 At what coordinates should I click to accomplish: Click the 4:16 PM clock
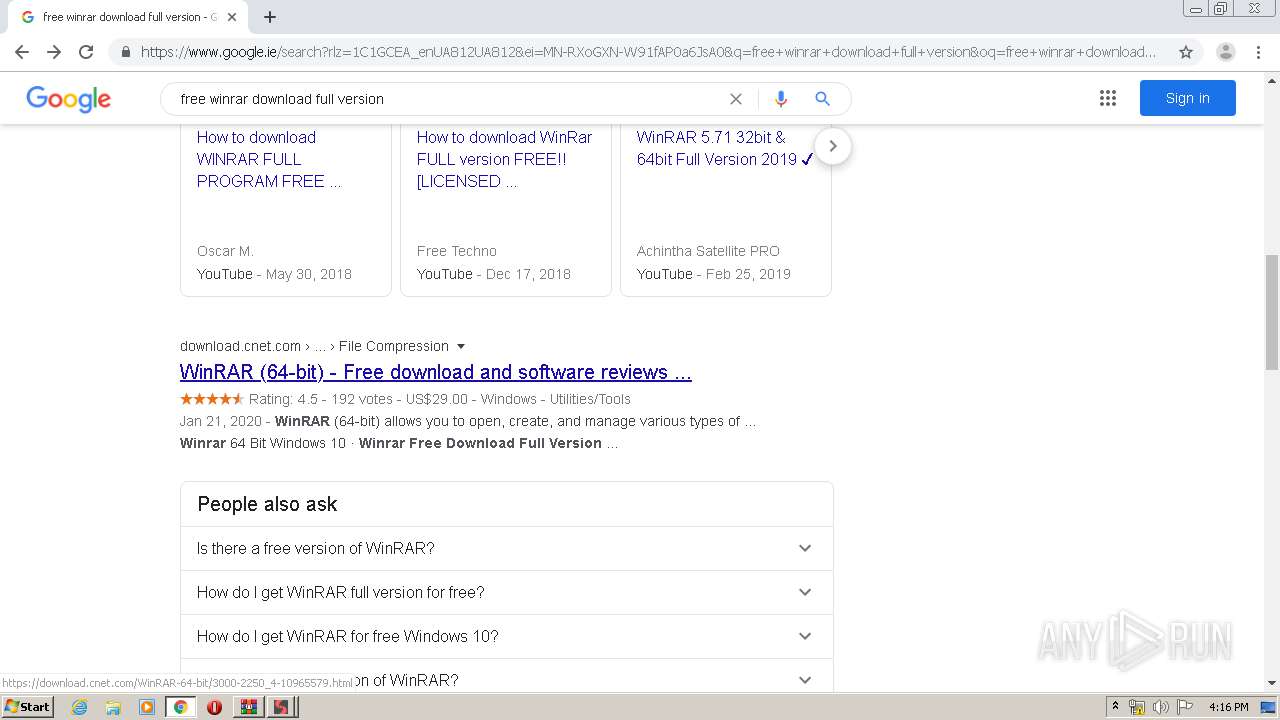click(x=1229, y=707)
